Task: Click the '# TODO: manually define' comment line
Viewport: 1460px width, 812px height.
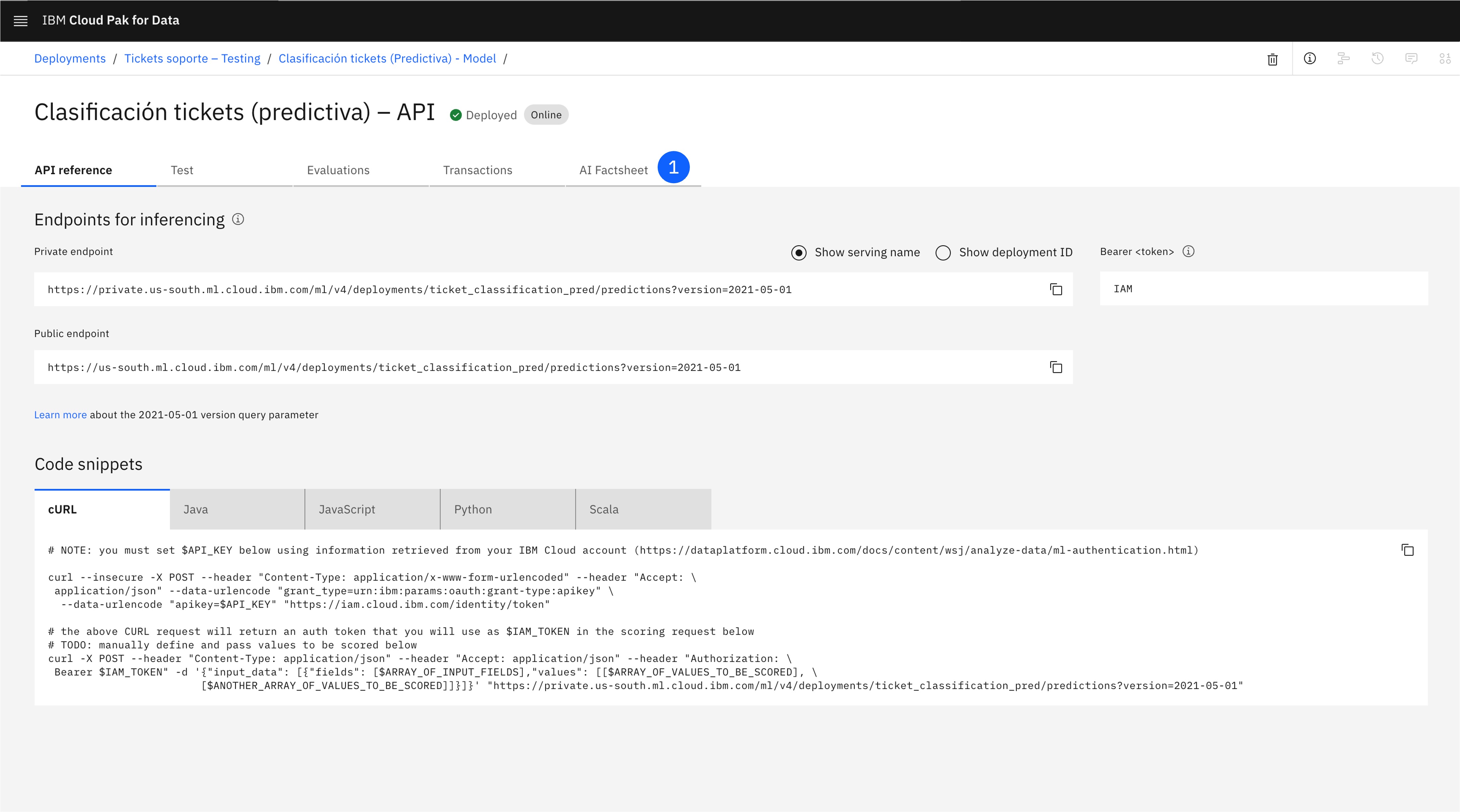Action: pos(232,645)
